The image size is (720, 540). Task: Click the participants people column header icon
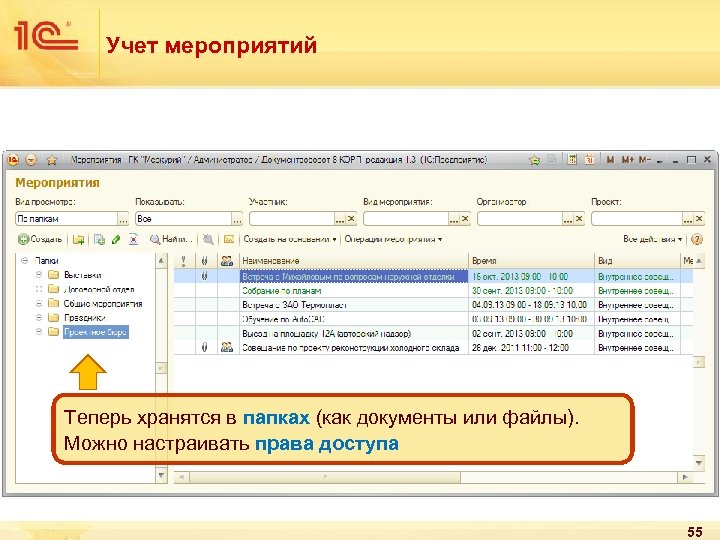(227, 261)
